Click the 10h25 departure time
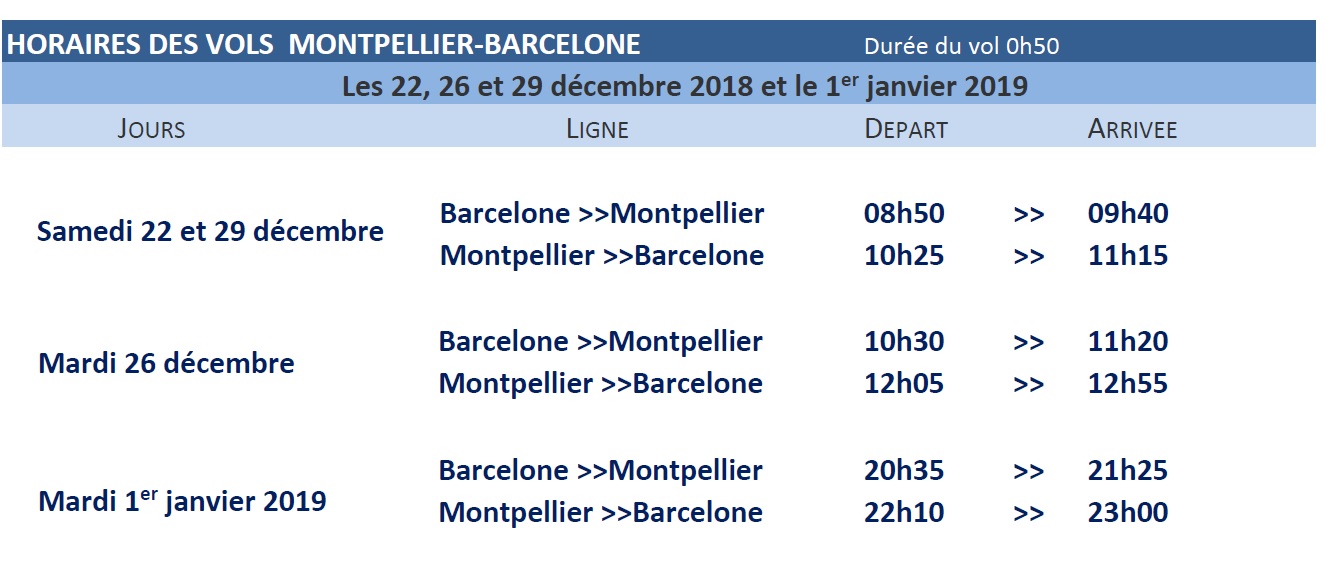The height and width of the screenshot is (573, 1327). point(904,256)
